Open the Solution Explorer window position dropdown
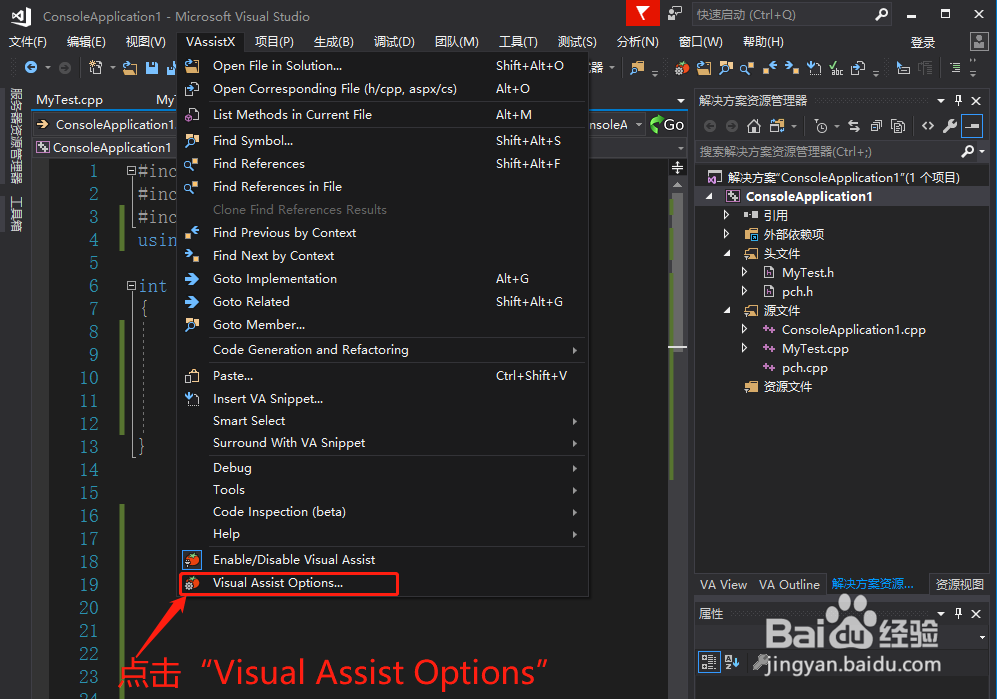Screen dimensions: 997x699 click(941, 100)
